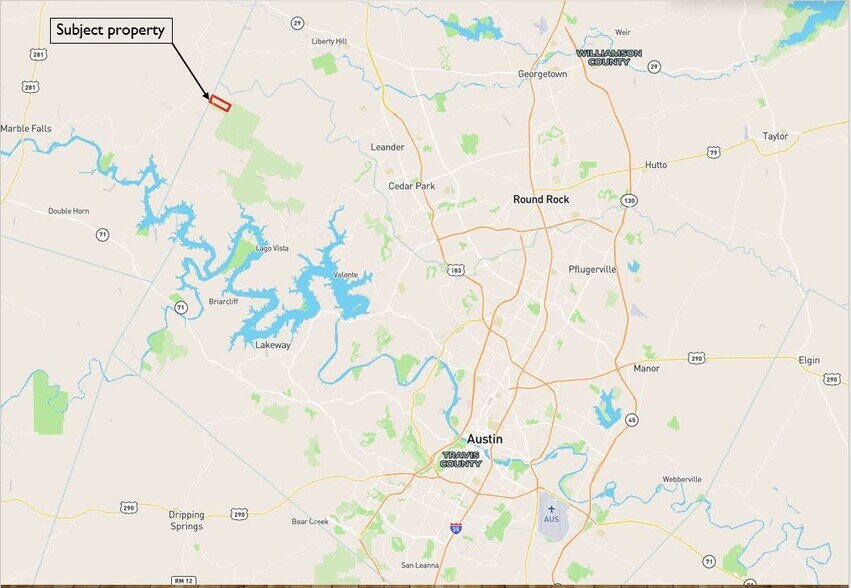The image size is (851, 588).
Task: Click the Round Rock city label
Action: [x=541, y=199]
